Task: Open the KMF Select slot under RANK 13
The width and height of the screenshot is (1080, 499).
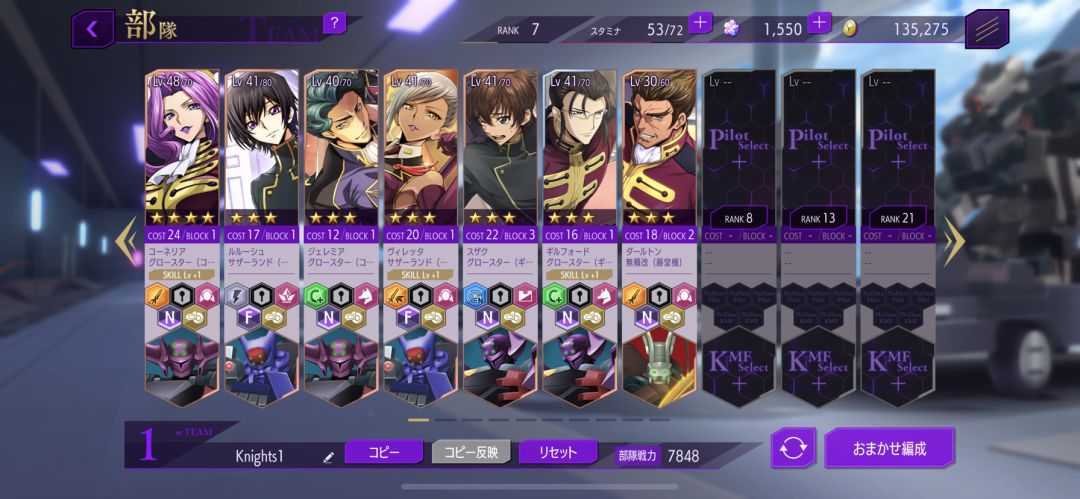Action: click(818, 366)
